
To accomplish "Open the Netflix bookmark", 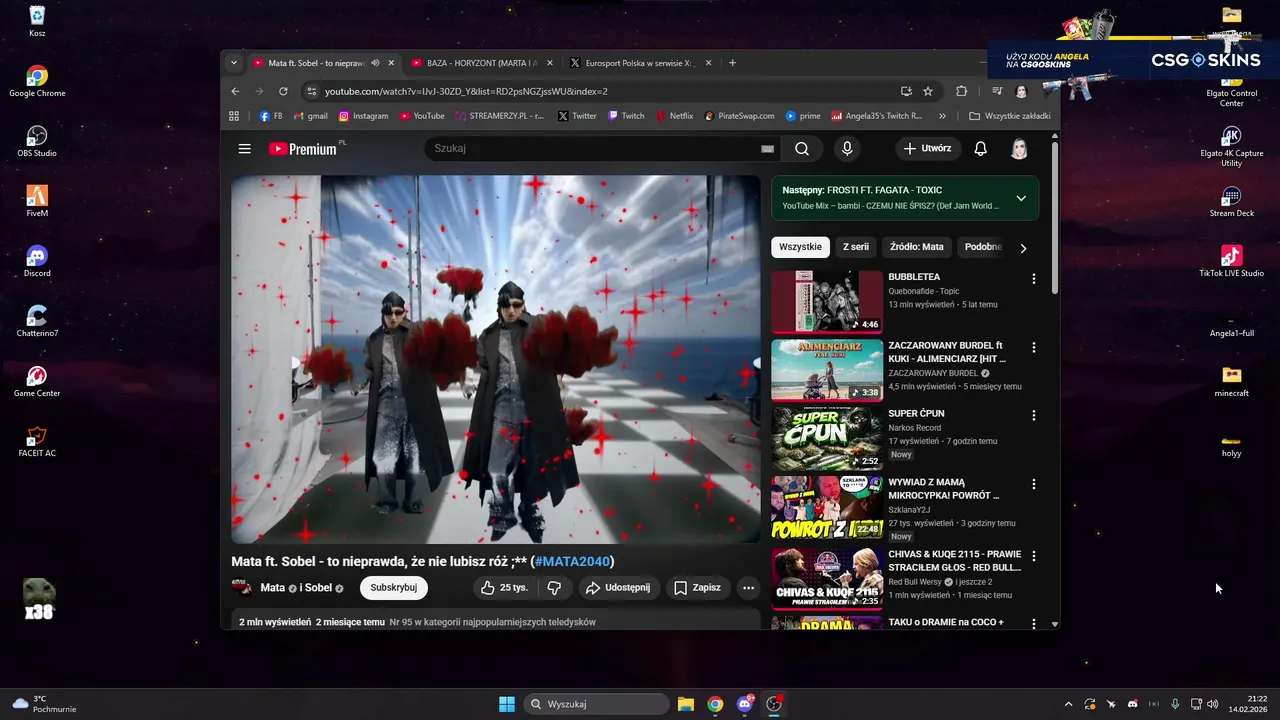I will coord(675,116).
